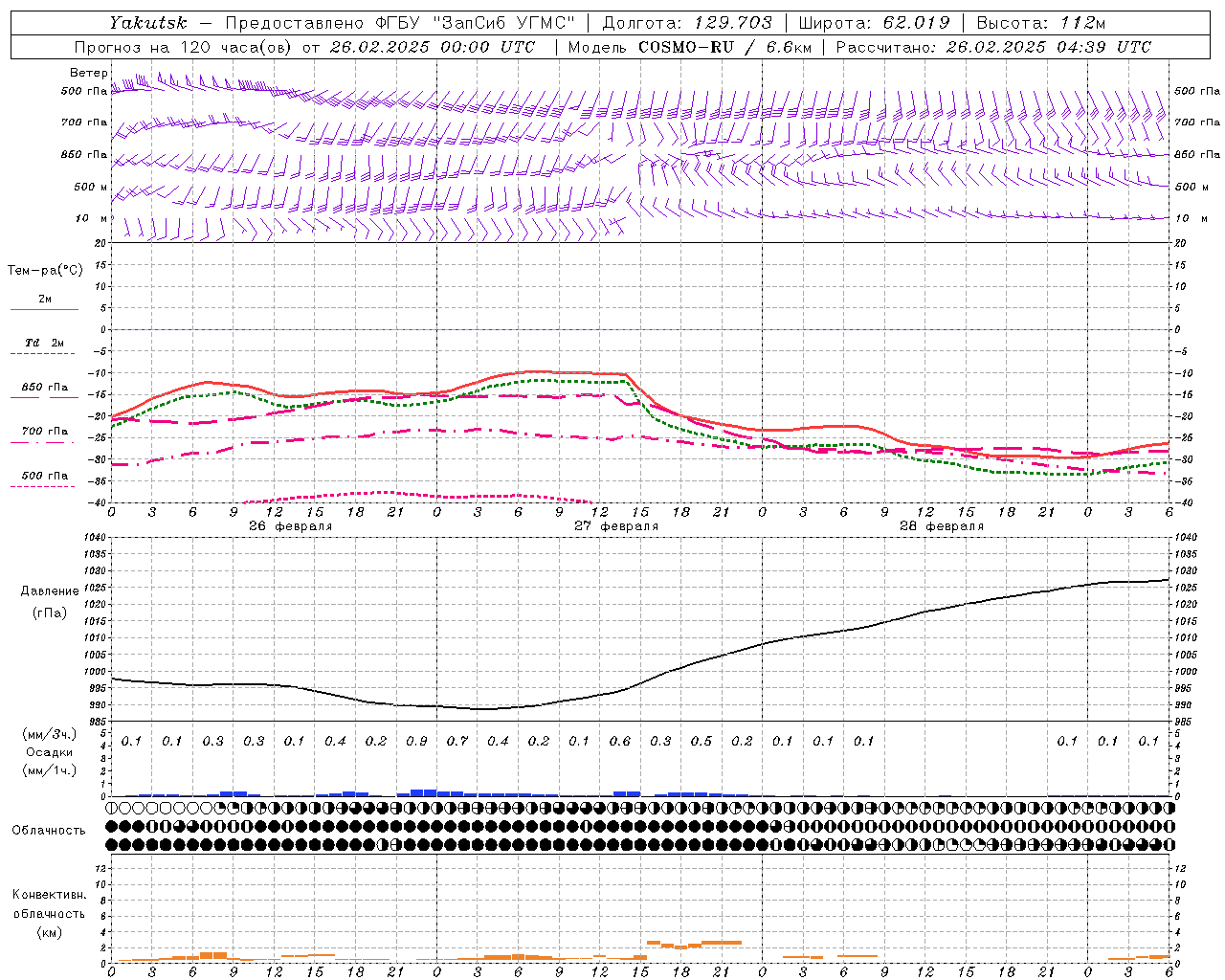
Task: Click the 'Облачность' cloud cover label
Action: pyautogui.click(x=49, y=830)
